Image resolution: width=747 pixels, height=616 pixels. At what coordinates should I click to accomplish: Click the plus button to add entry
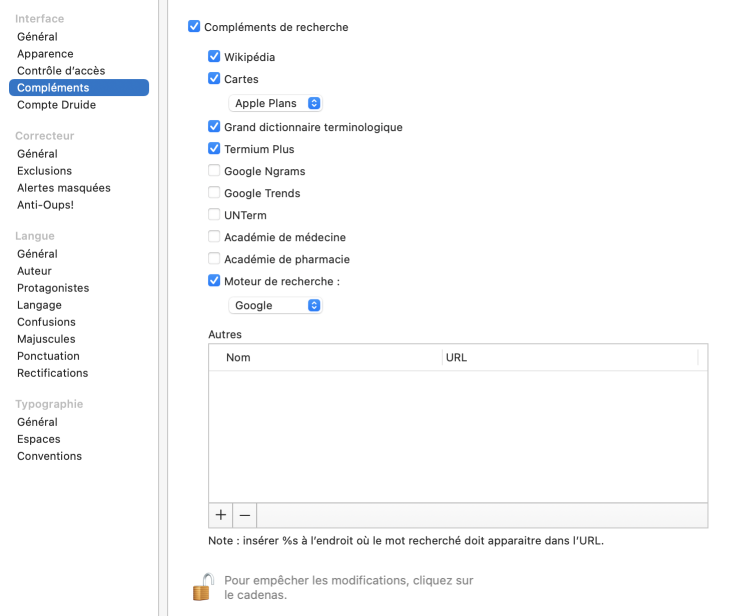tap(221, 515)
